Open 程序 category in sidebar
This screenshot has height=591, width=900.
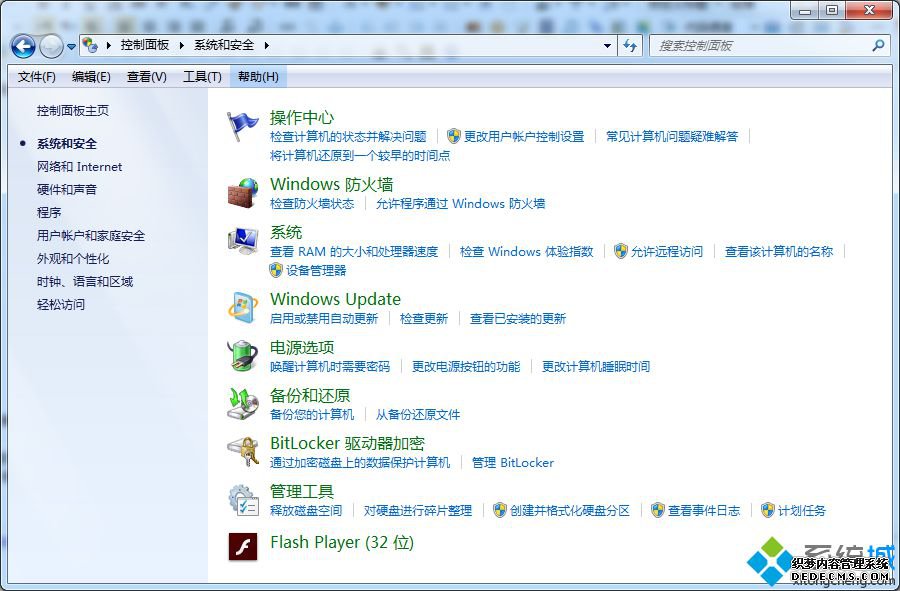(x=49, y=213)
